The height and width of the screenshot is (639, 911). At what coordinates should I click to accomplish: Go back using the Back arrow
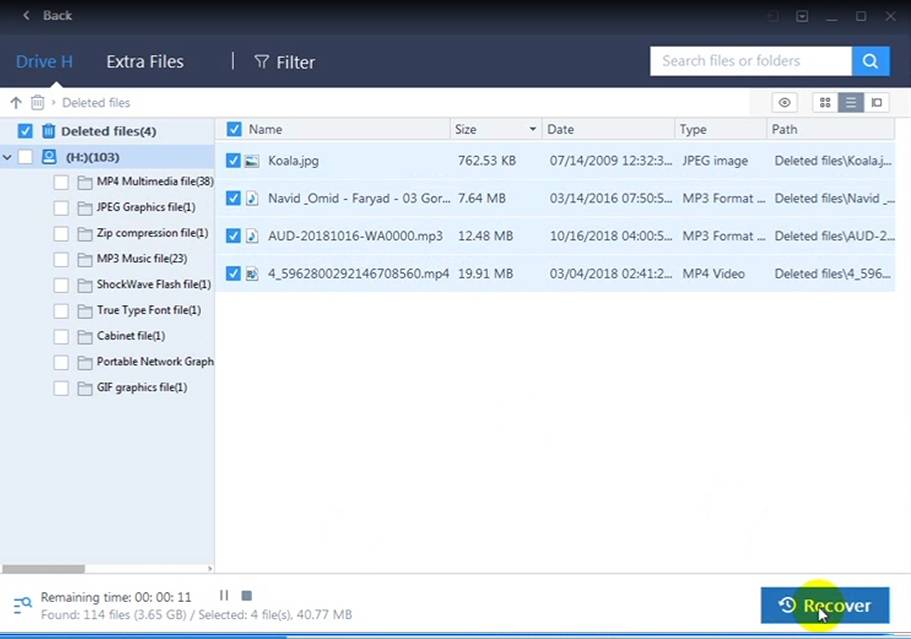26,16
